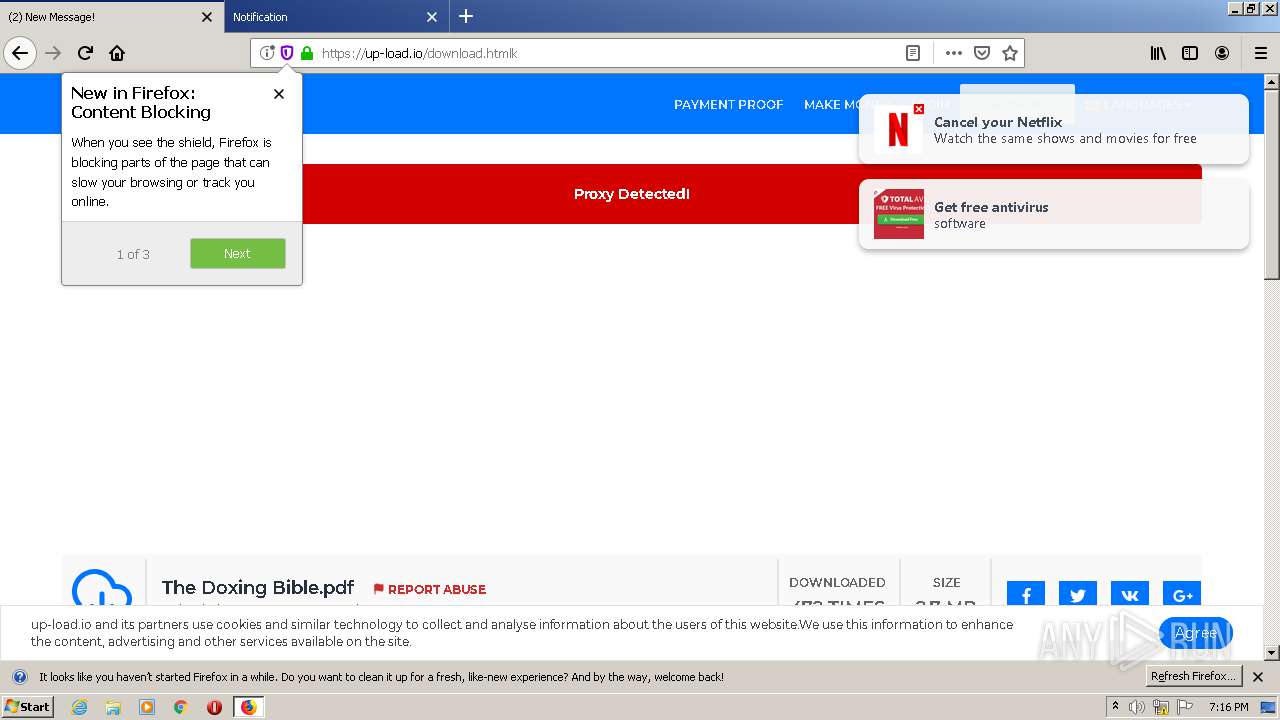Close Netflix ad with red X

tap(919, 109)
